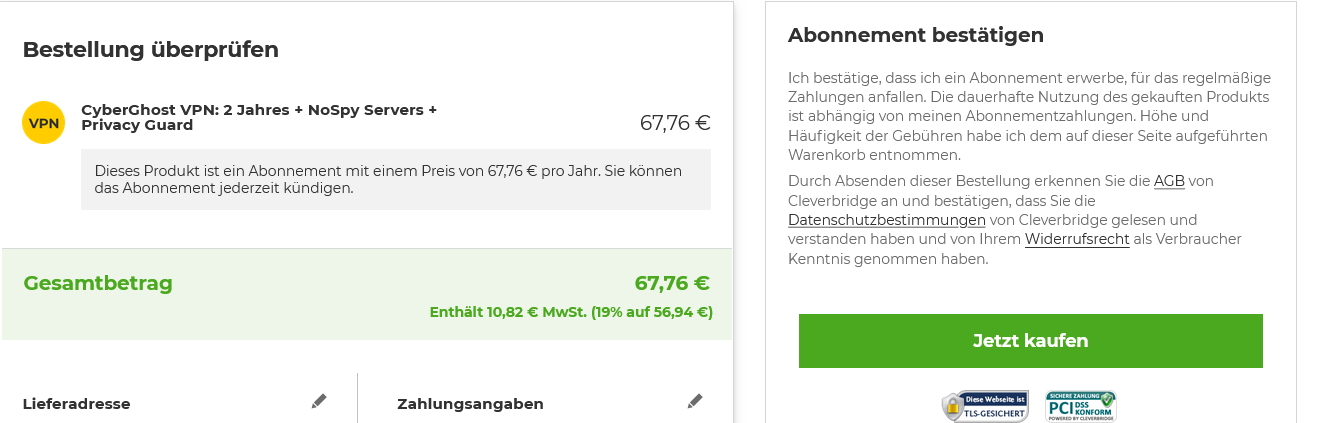This screenshot has width=1326, height=423.
Task: Select the CyberGhost VPN product title
Action: (259, 117)
